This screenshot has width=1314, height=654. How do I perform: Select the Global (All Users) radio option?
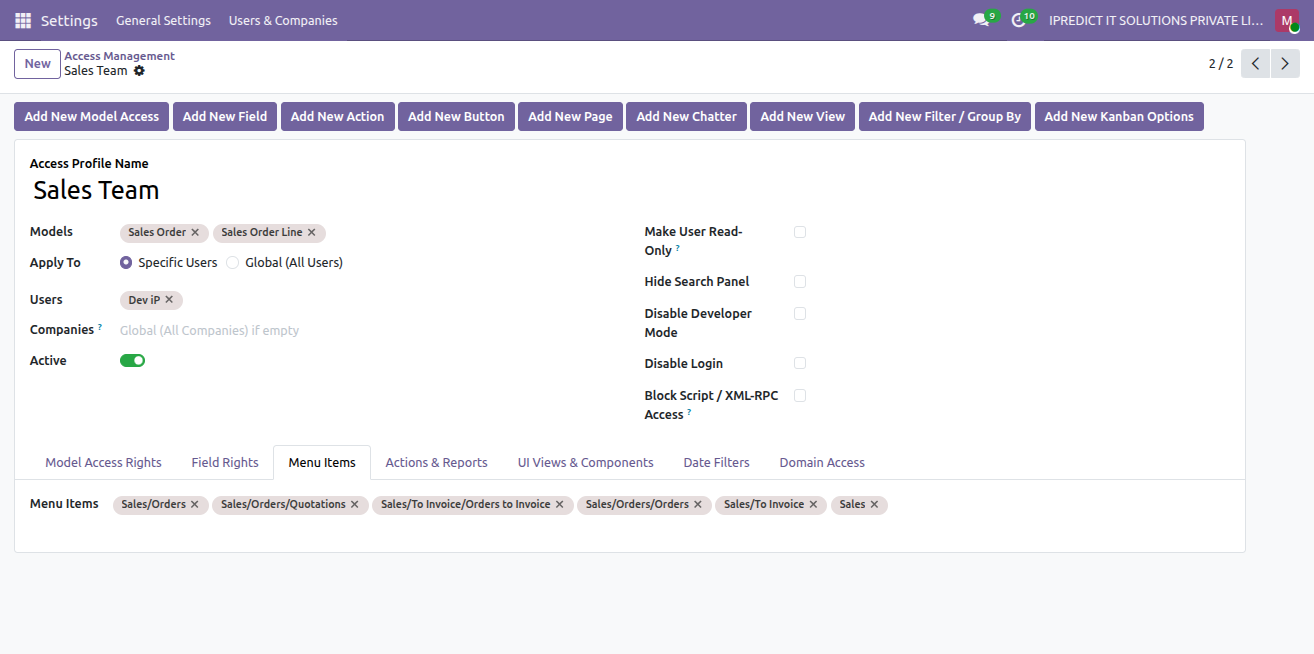point(233,263)
